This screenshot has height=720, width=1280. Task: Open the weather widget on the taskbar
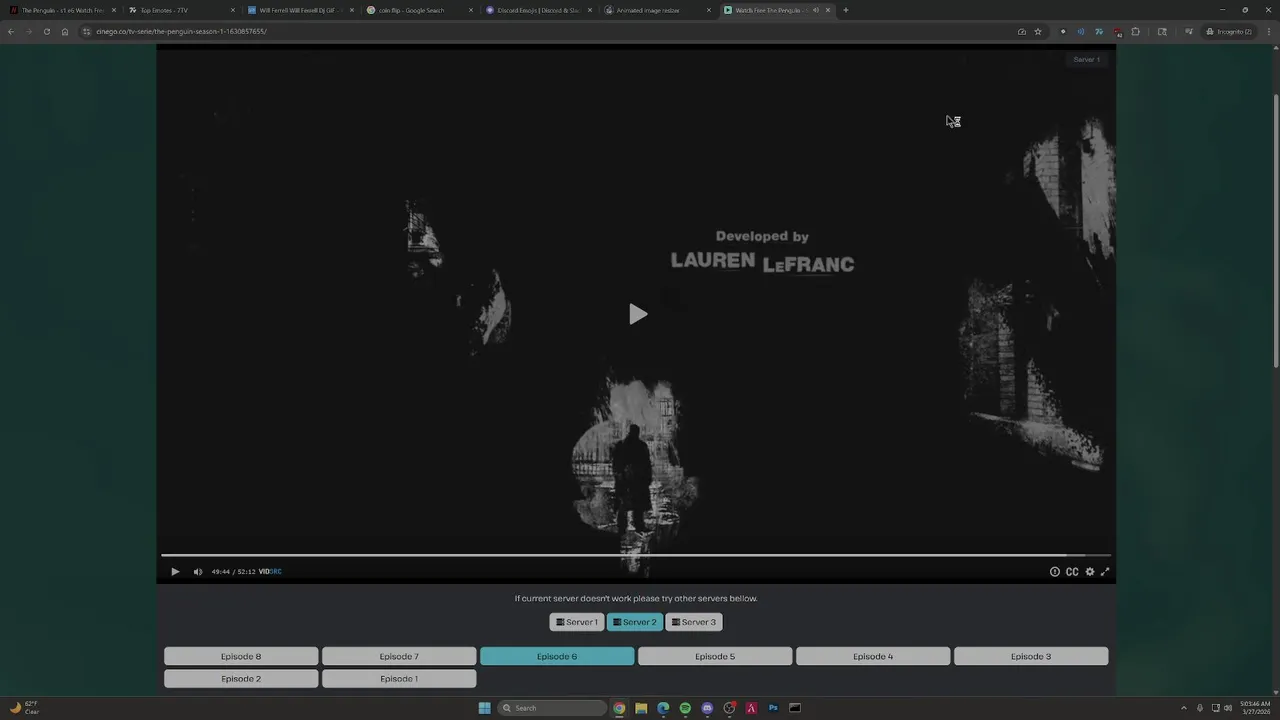point(24,708)
